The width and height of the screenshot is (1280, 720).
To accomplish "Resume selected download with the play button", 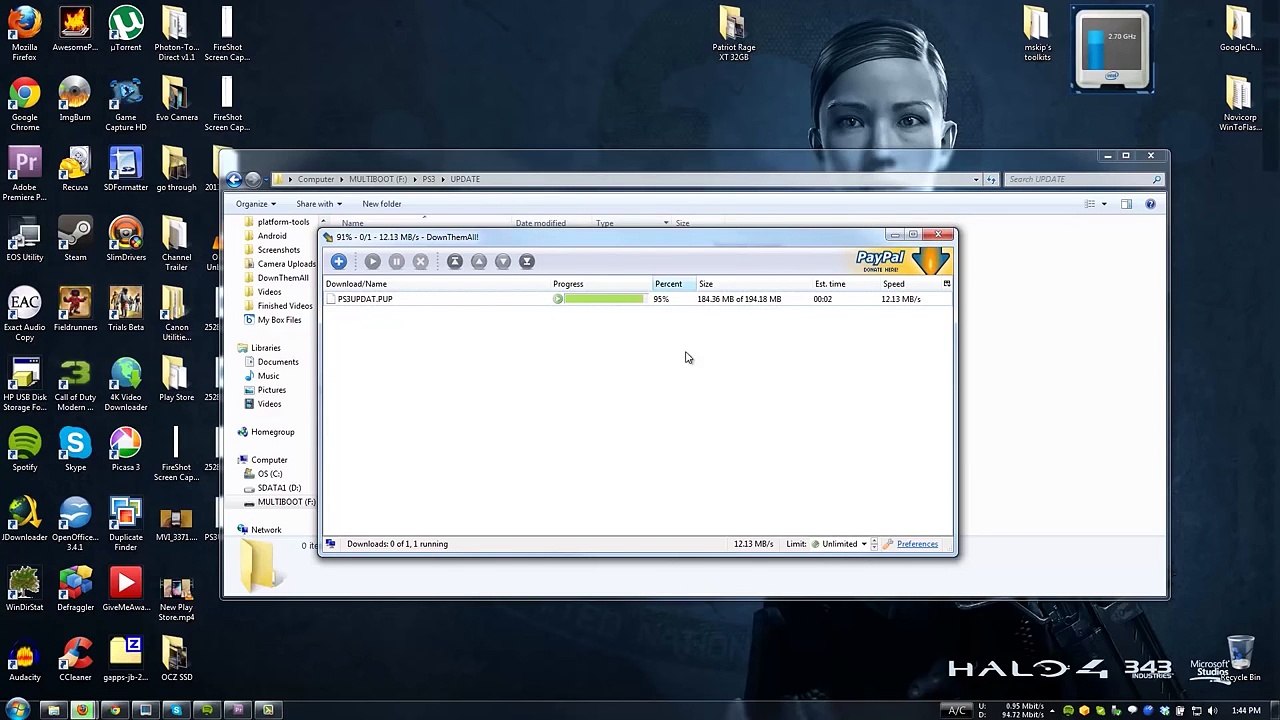I will pyautogui.click(x=372, y=261).
